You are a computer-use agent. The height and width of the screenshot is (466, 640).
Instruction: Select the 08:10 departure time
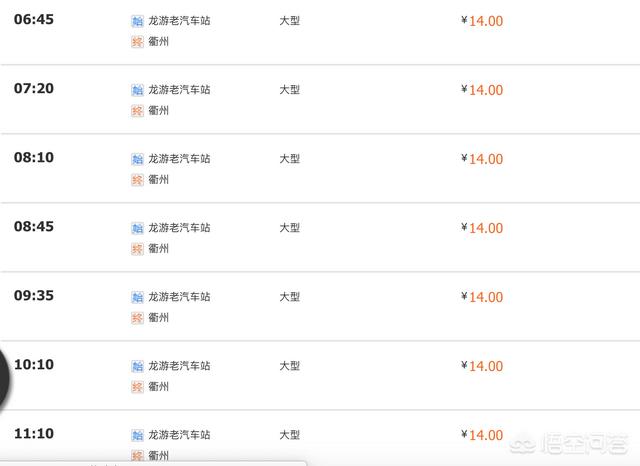[34, 157]
